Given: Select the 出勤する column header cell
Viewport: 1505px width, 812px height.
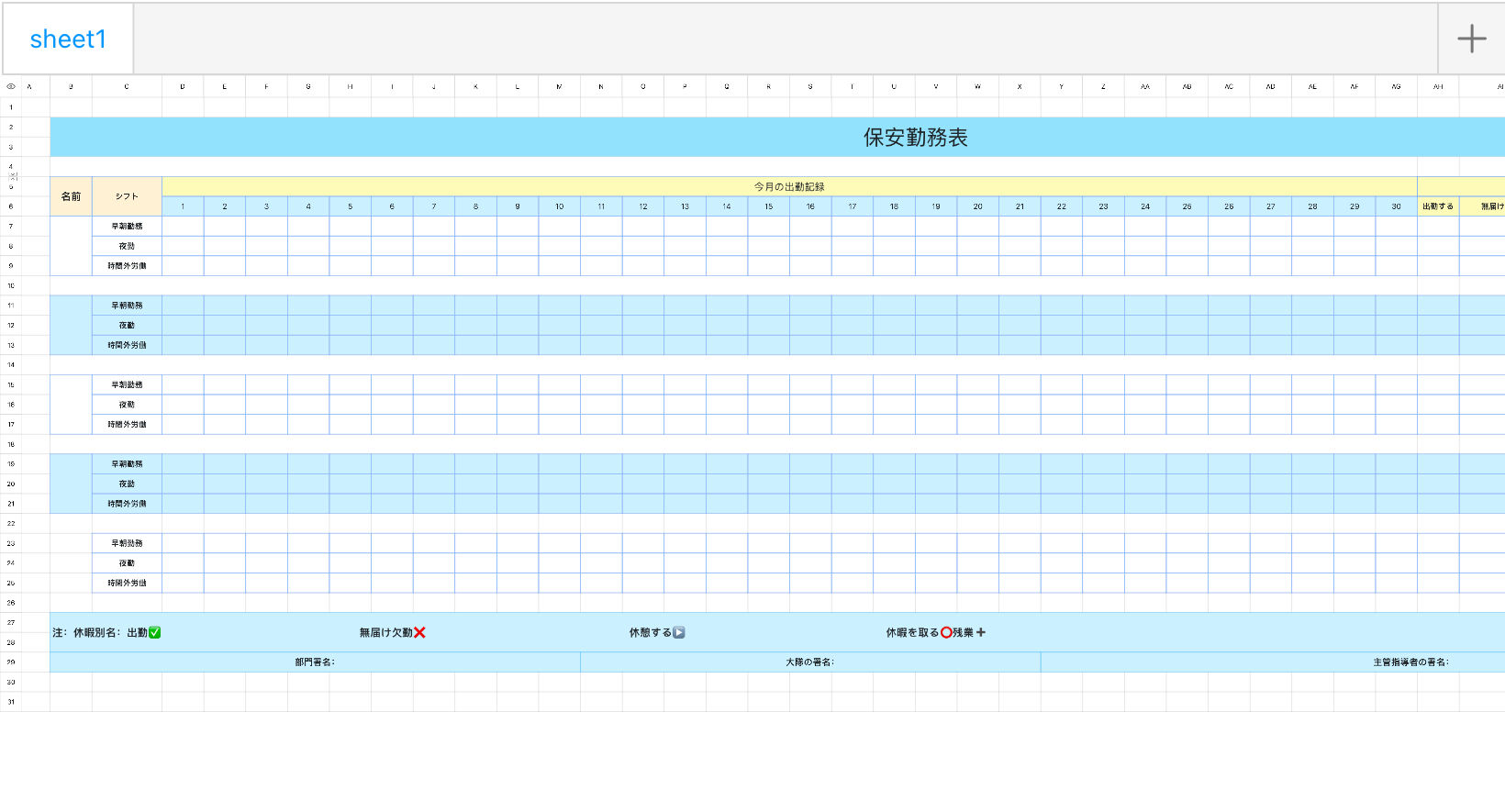Looking at the screenshot, I should click(1438, 206).
